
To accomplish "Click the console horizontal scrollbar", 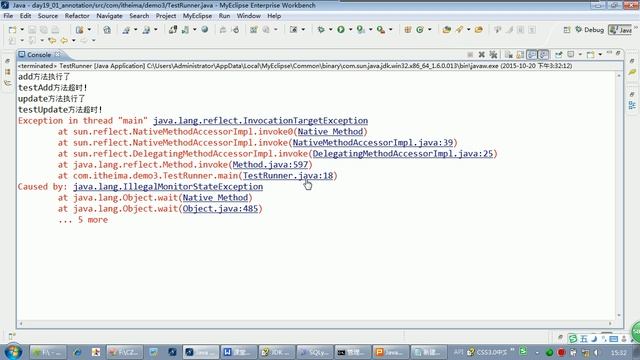I will click(316, 323).
